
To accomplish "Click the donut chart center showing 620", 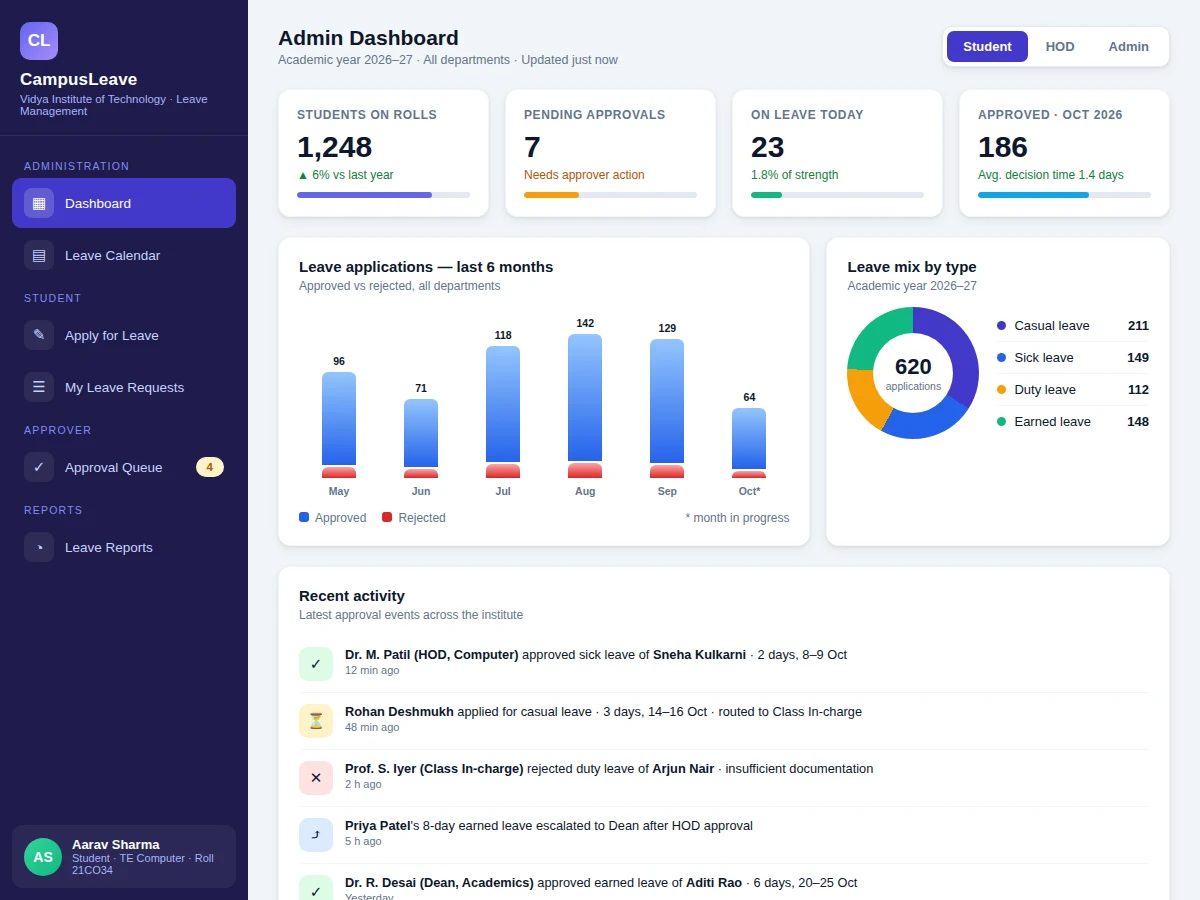I will (913, 373).
